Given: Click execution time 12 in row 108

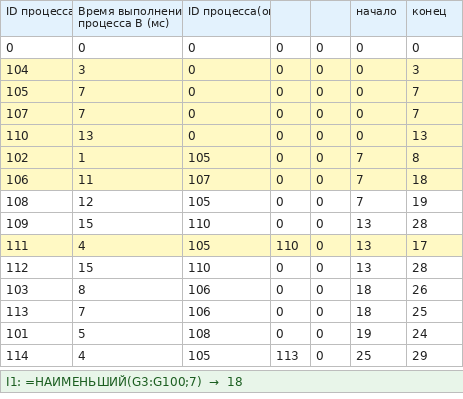Looking at the screenshot, I should (x=127, y=202).
